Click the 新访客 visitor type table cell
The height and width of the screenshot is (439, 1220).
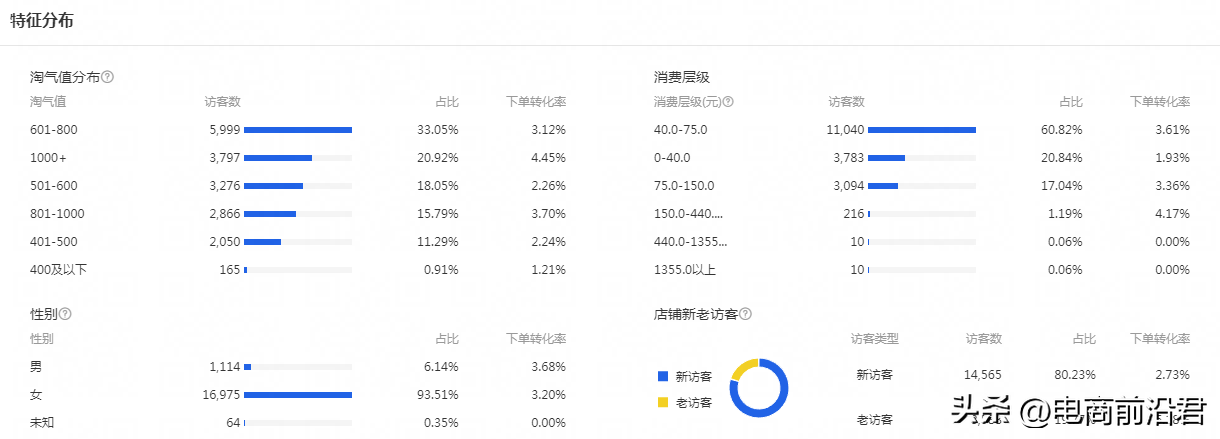[x=875, y=375]
